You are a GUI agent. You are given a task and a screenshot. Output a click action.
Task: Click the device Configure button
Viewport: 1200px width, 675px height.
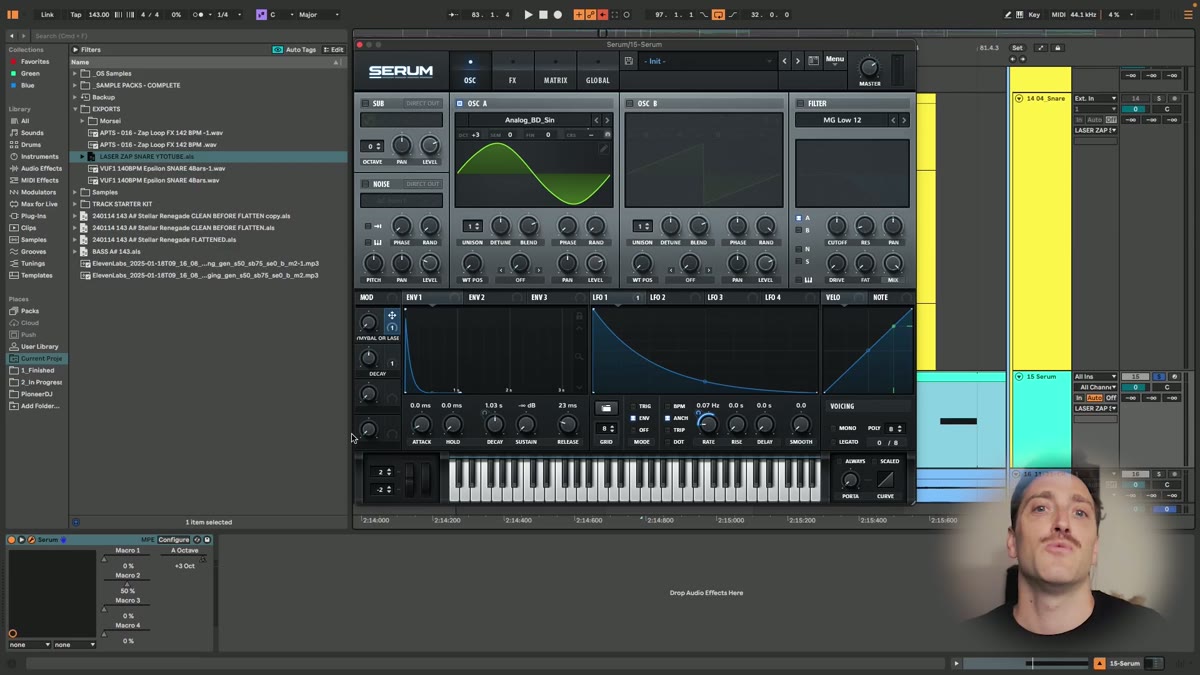(174, 540)
